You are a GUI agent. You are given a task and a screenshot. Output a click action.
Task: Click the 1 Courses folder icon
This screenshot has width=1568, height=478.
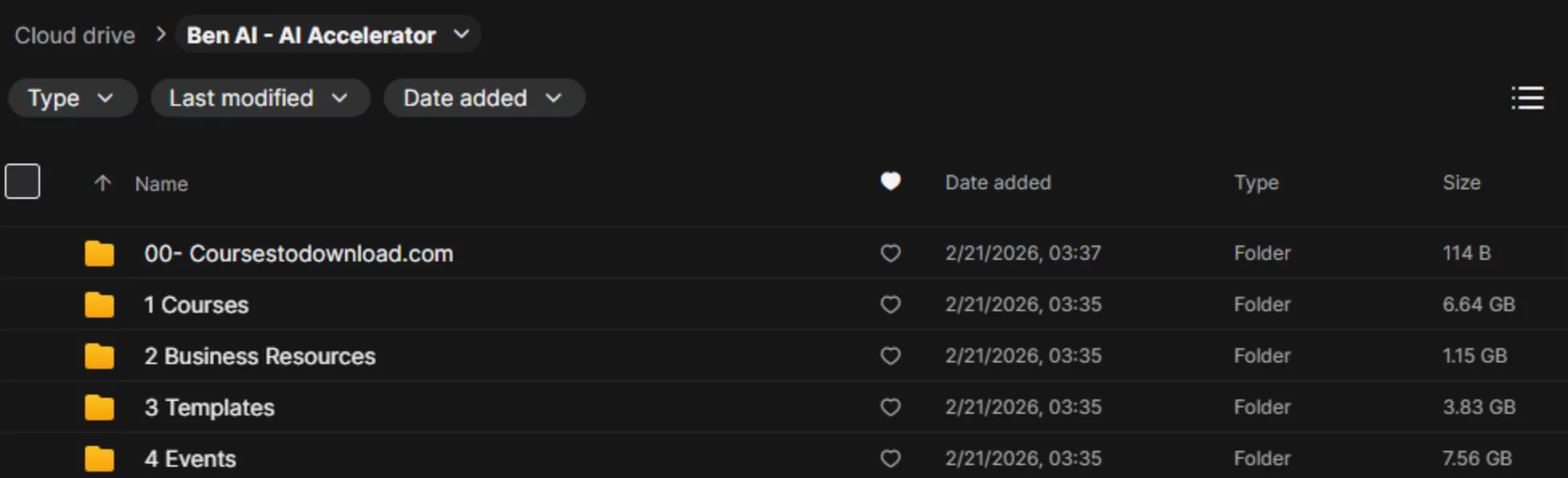(x=100, y=305)
